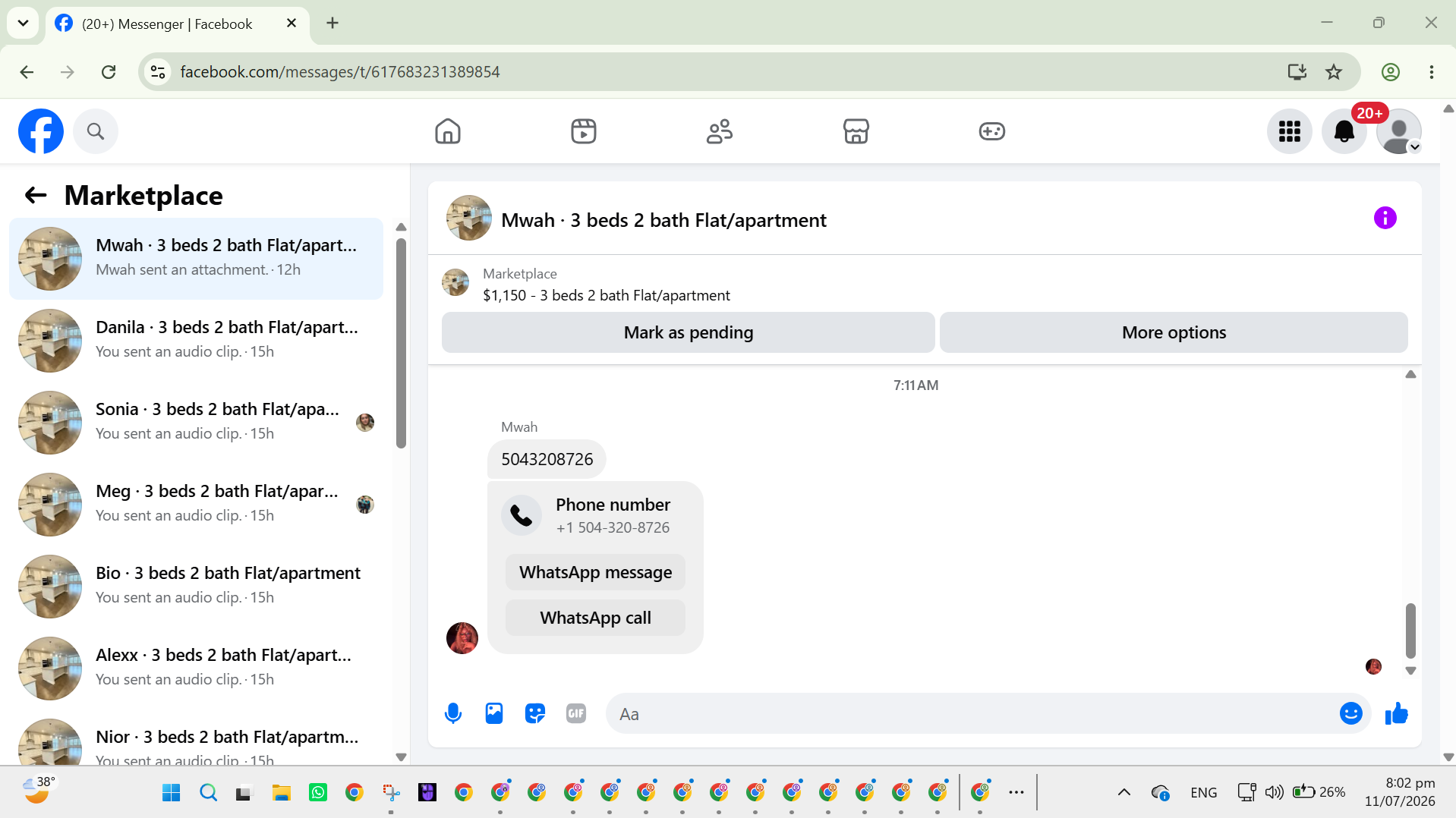Click the 5043208726 message bubble
The image size is (1456, 818).
pyautogui.click(x=547, y=459)
